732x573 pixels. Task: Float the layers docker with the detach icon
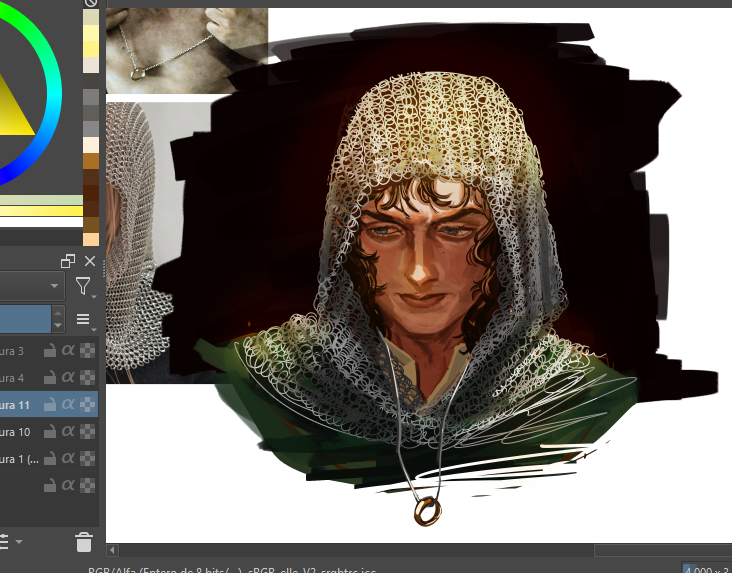pos(68,261)
